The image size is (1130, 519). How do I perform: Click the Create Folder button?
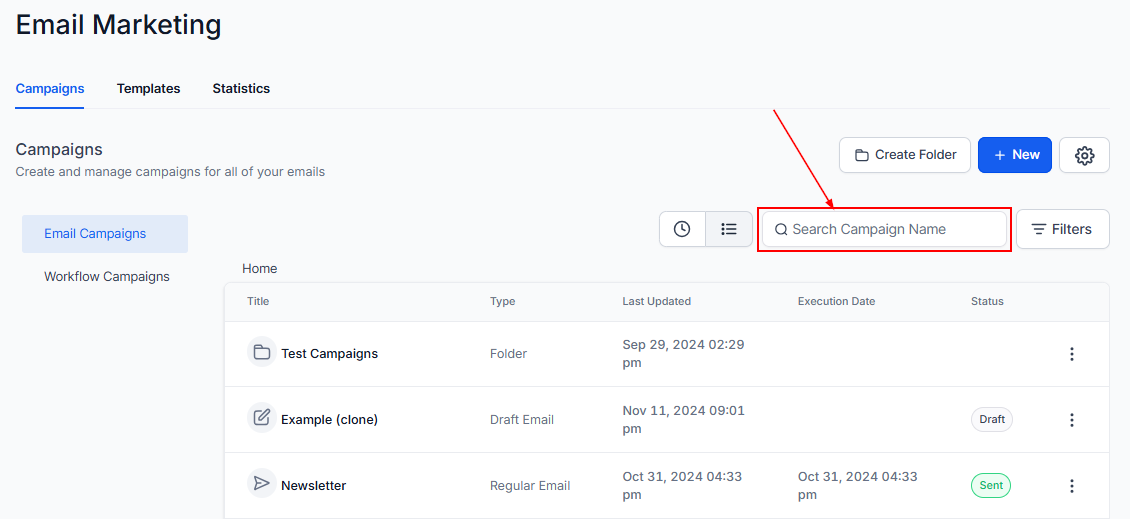tap(904, 155)
